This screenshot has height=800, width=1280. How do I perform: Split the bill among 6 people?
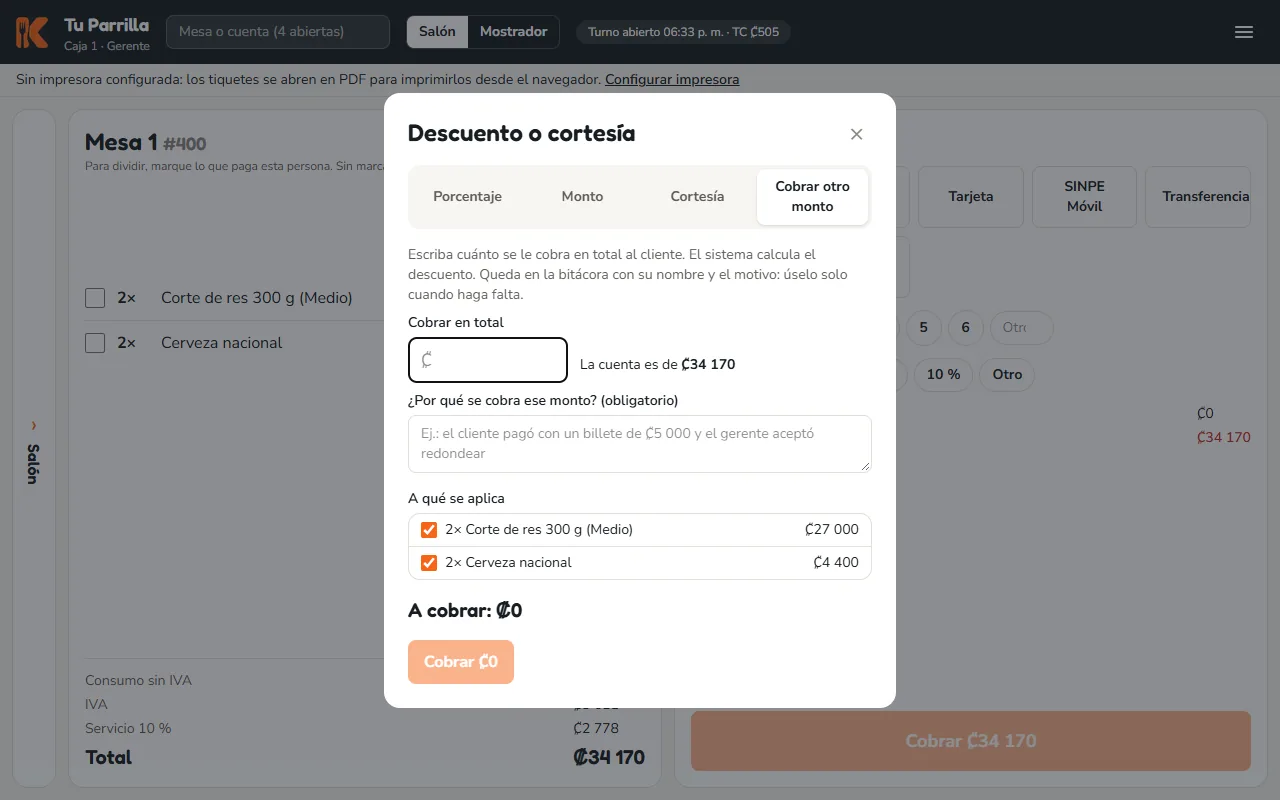(965, 328)
